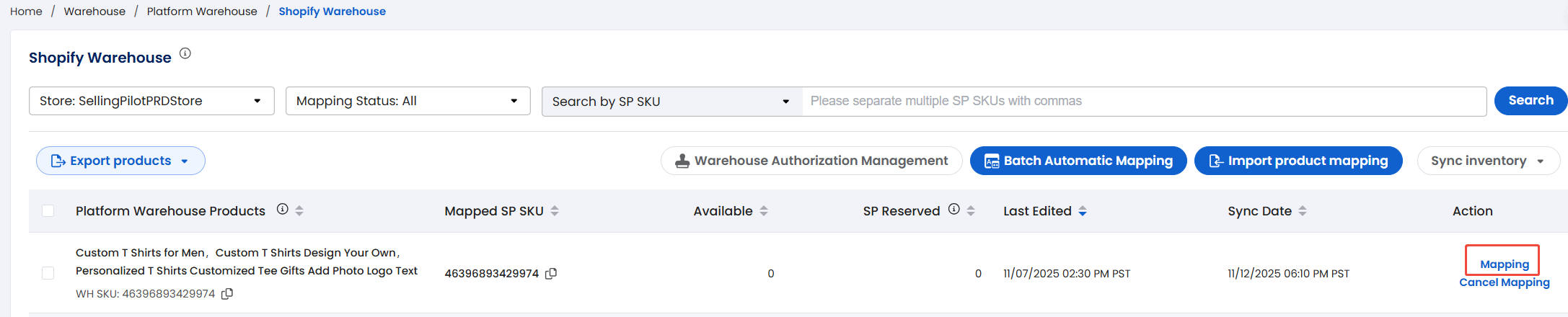Open the Store: SellingPilotPRDStore dropdown
Image resolution: width=1568 pixels, height=317 pixels.
[x=151, y=101]
